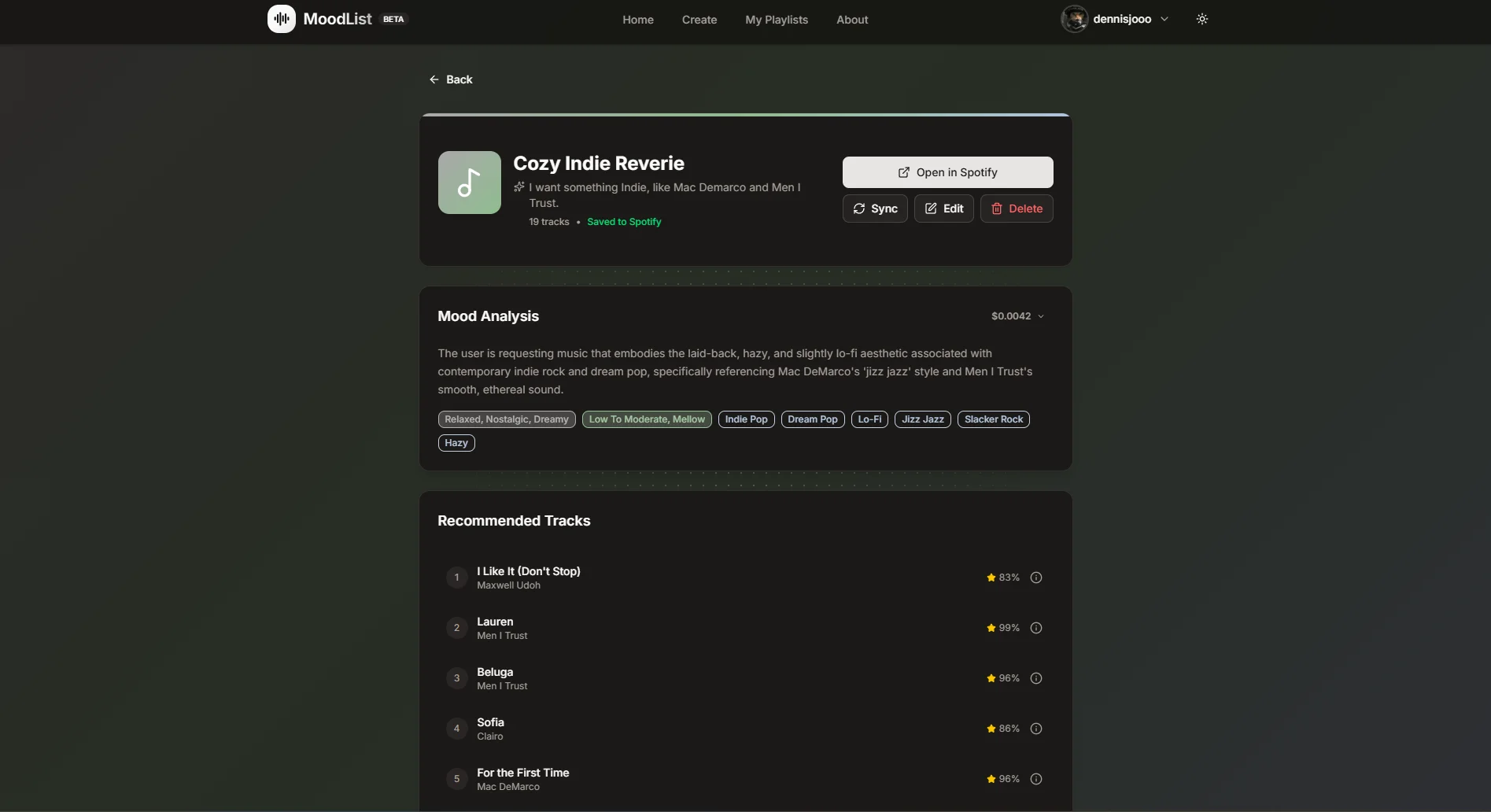Select the Jizz Jazz genre tag
The image size is (1491, 812).
pyautogui.click(x=922, y=419)
